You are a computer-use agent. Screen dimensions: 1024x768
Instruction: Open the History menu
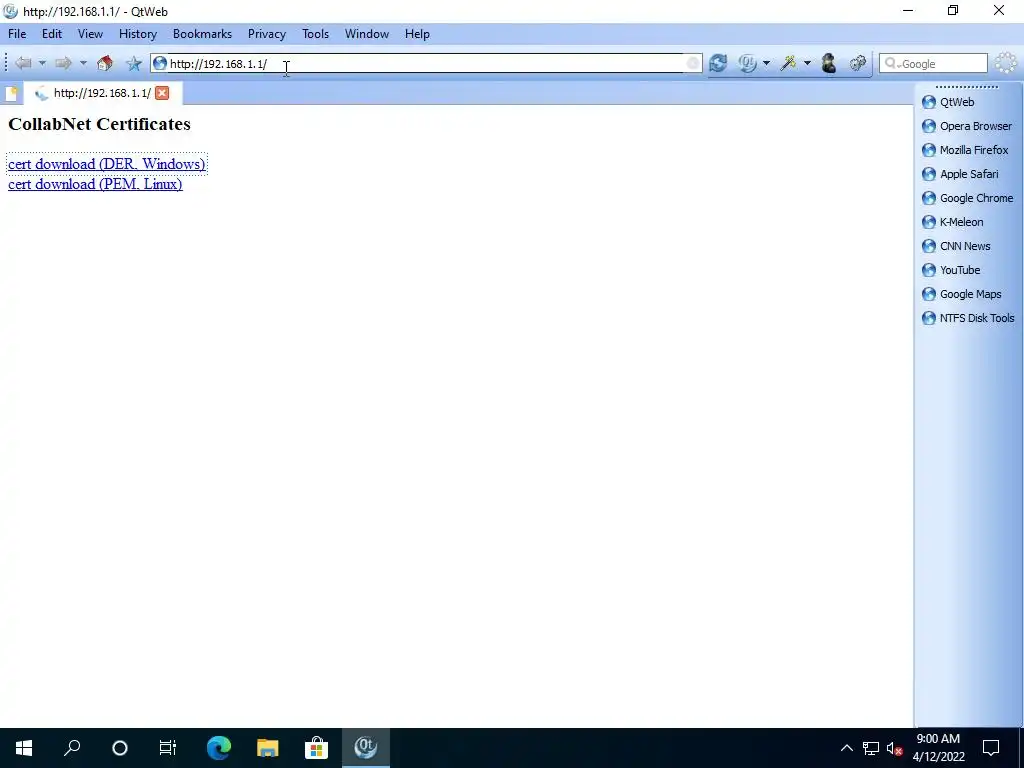click(138, 34)
